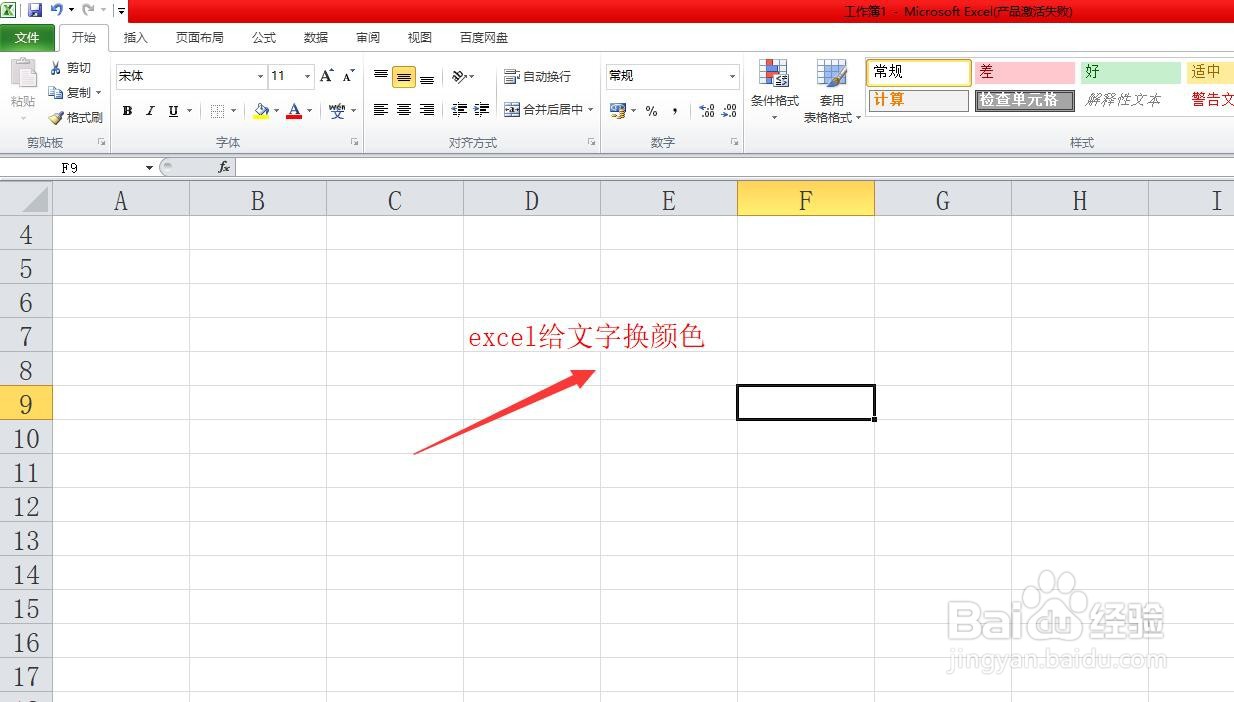Click the Decrease Font Size icon

(x=348, y=76)
